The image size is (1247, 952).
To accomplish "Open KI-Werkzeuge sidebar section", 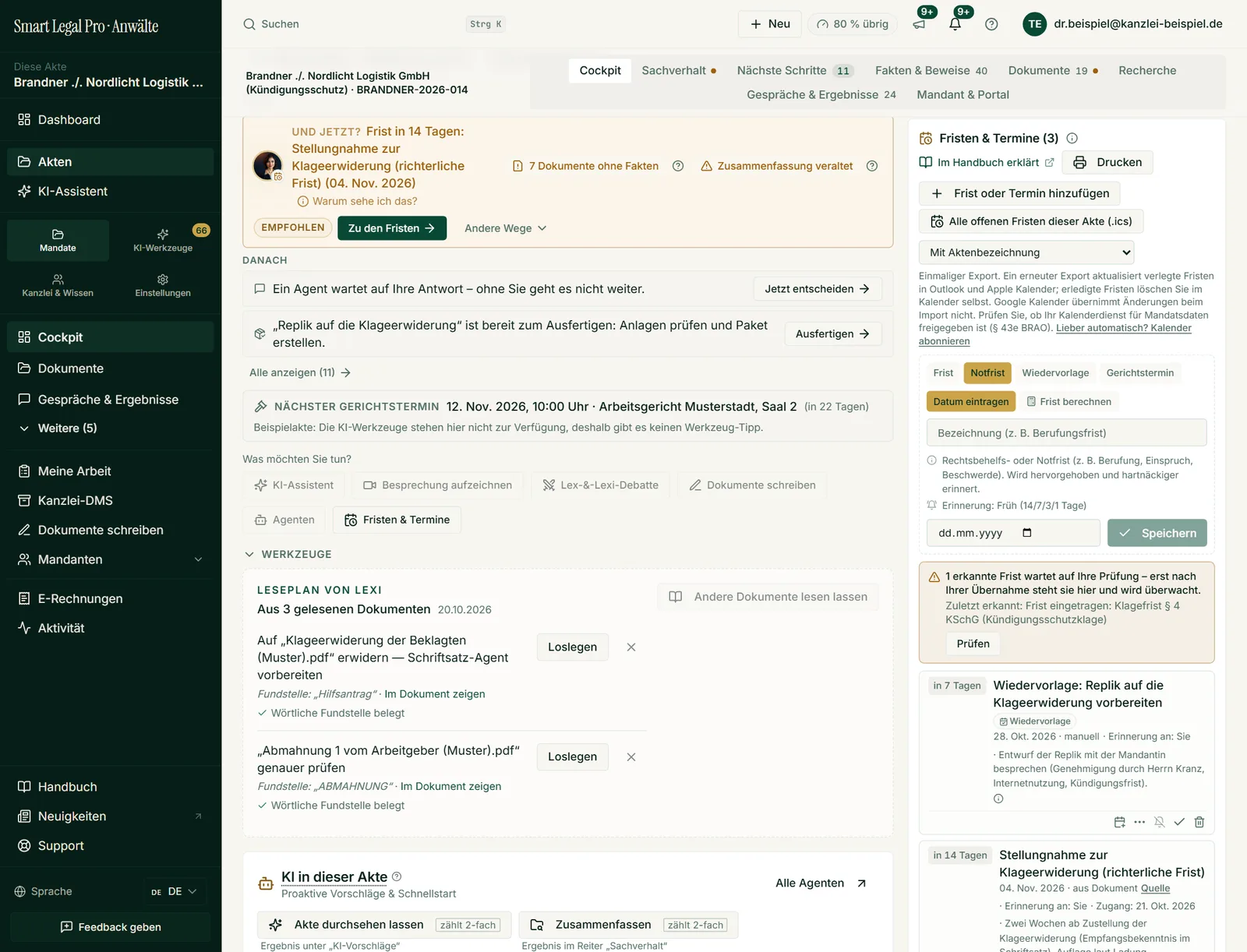I will click(x=163, y=240).
